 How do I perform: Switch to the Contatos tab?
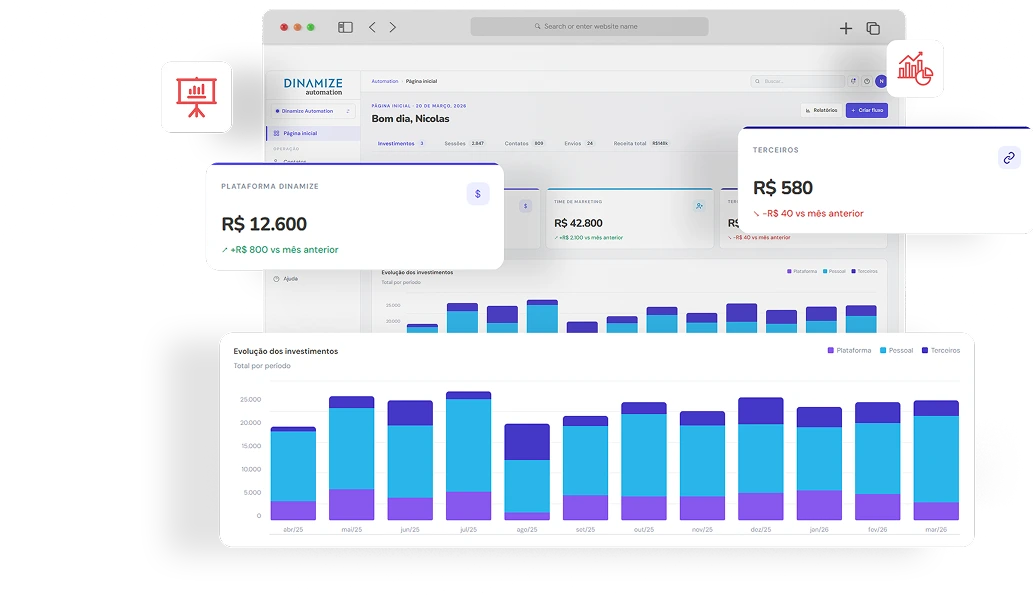(x=524, y=143)
